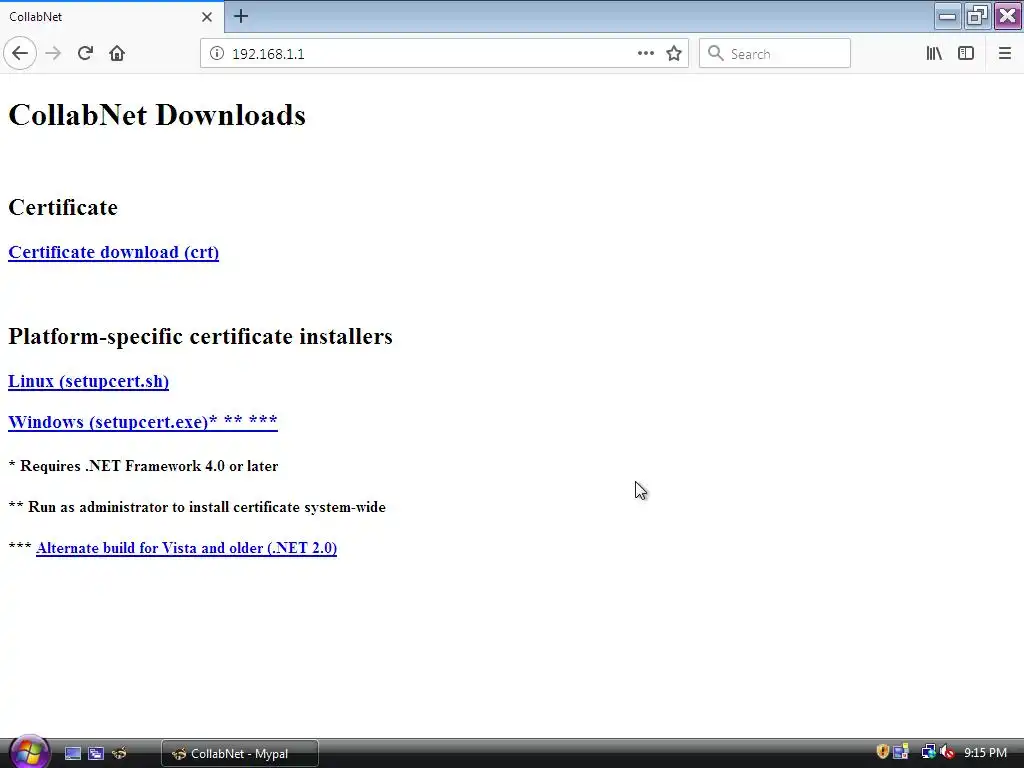The height and width of the screenshot is (768, 1024).
Task: Click Switch between windows quick launch icon
Action: 96,754
